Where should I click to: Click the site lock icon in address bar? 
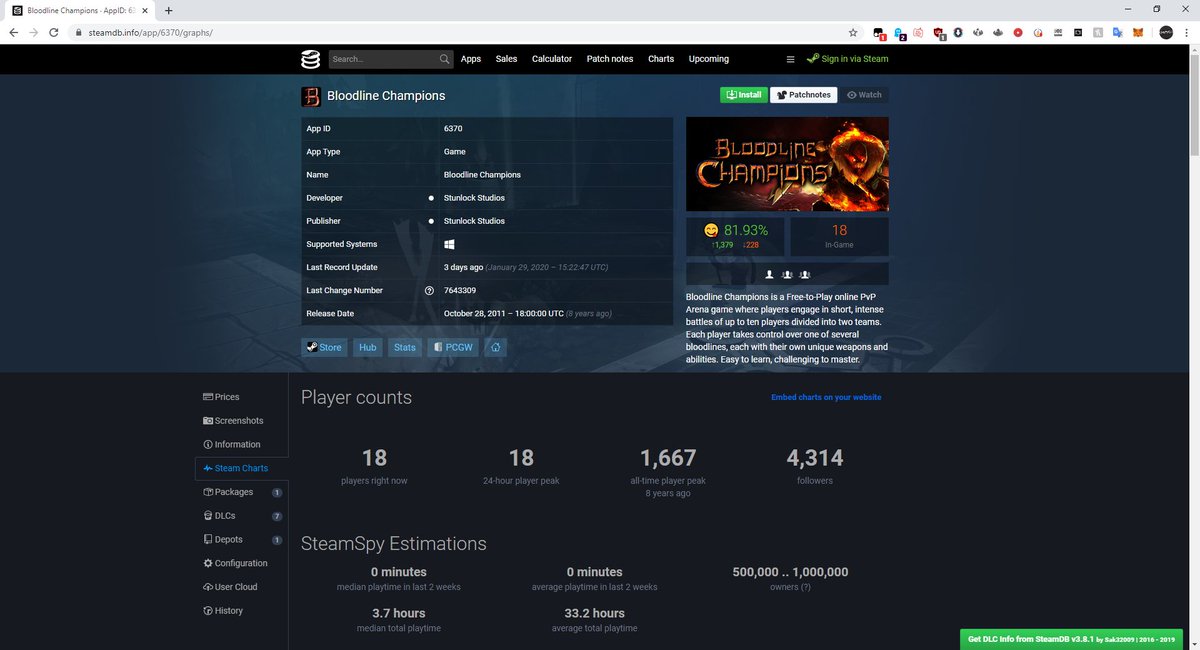(78, 32)
